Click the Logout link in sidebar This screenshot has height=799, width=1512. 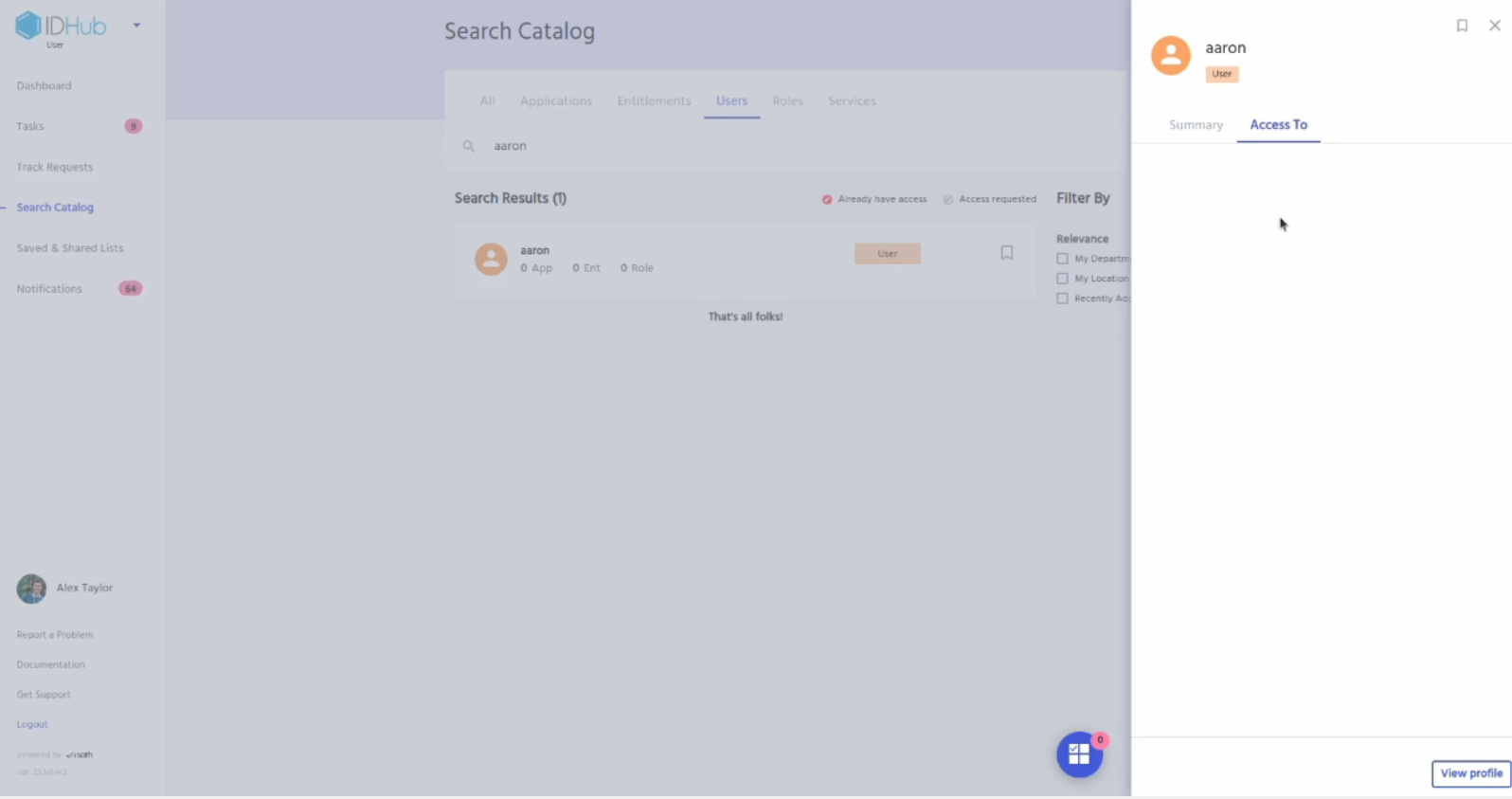32,724
